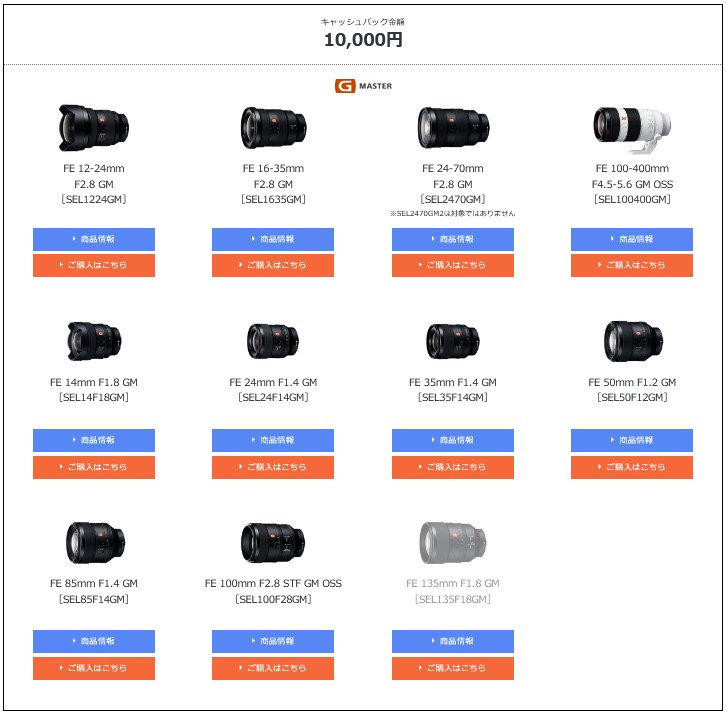Click the model code [SEL35F14GM]

click(x=453, y=397)
